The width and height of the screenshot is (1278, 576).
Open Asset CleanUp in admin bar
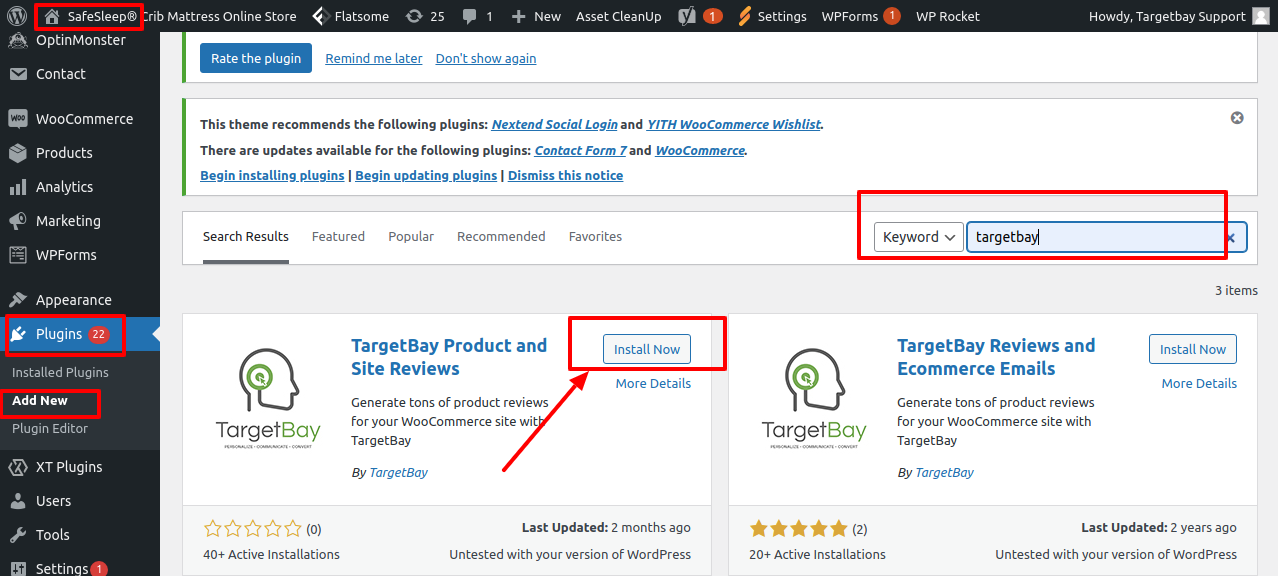click(618, 16)
